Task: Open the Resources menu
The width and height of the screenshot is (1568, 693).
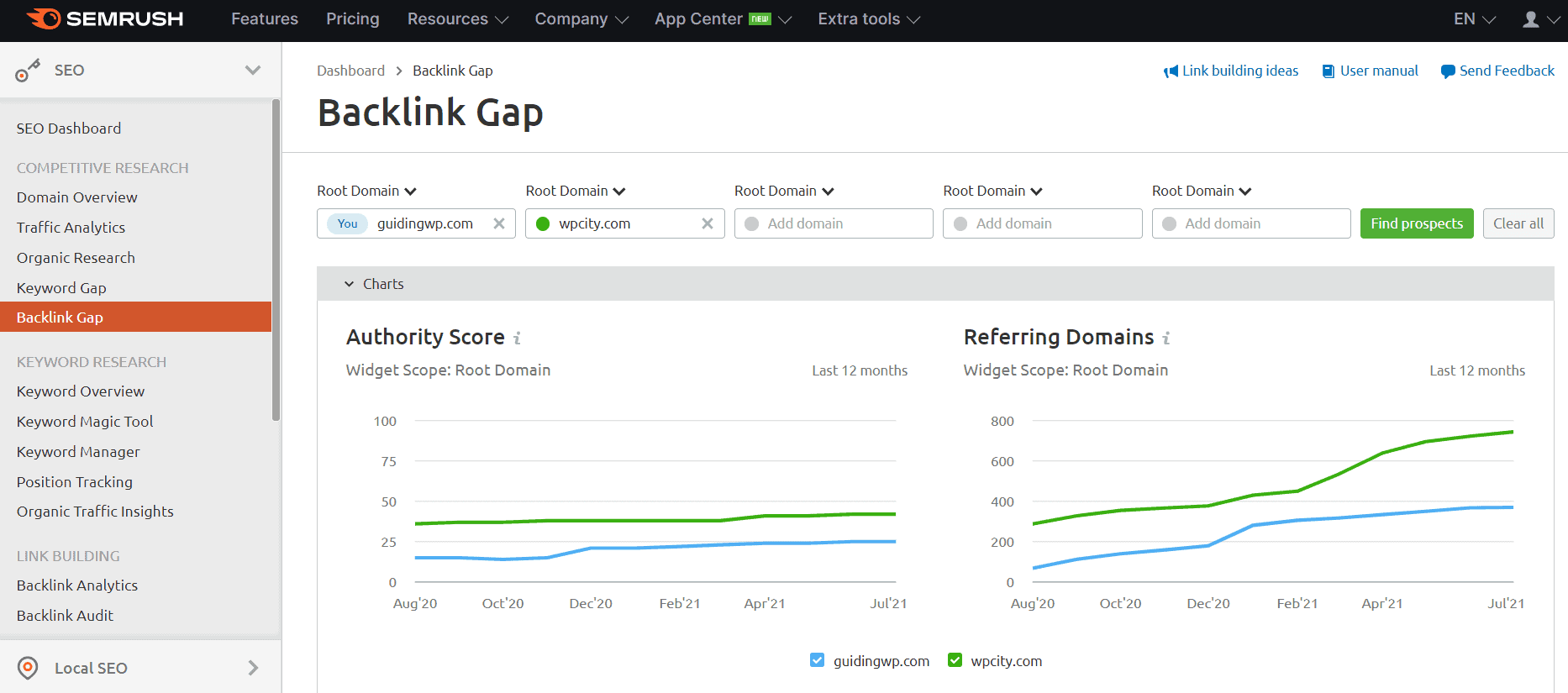Action: (x=458, y=19)
